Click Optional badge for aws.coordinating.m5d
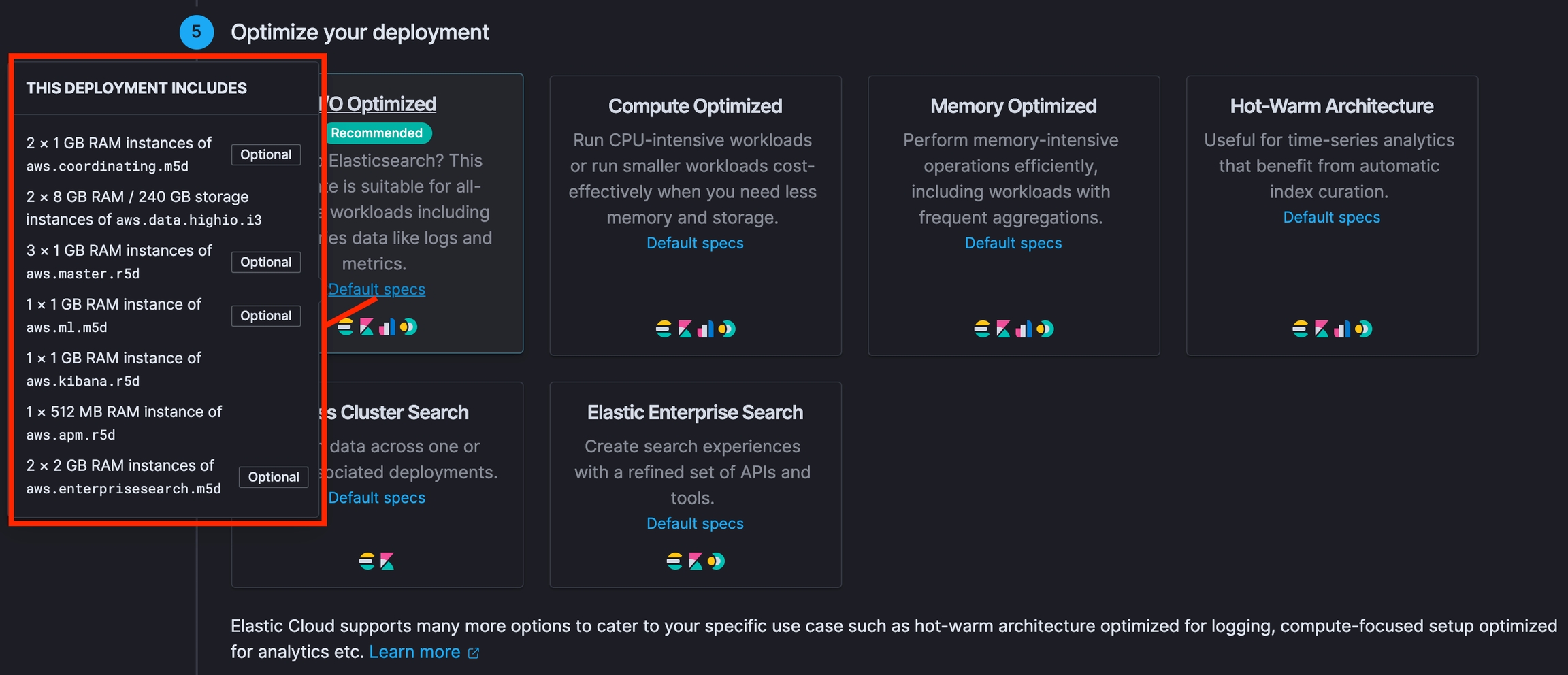This screenshot has height=675, width=1568. (266, 154)
